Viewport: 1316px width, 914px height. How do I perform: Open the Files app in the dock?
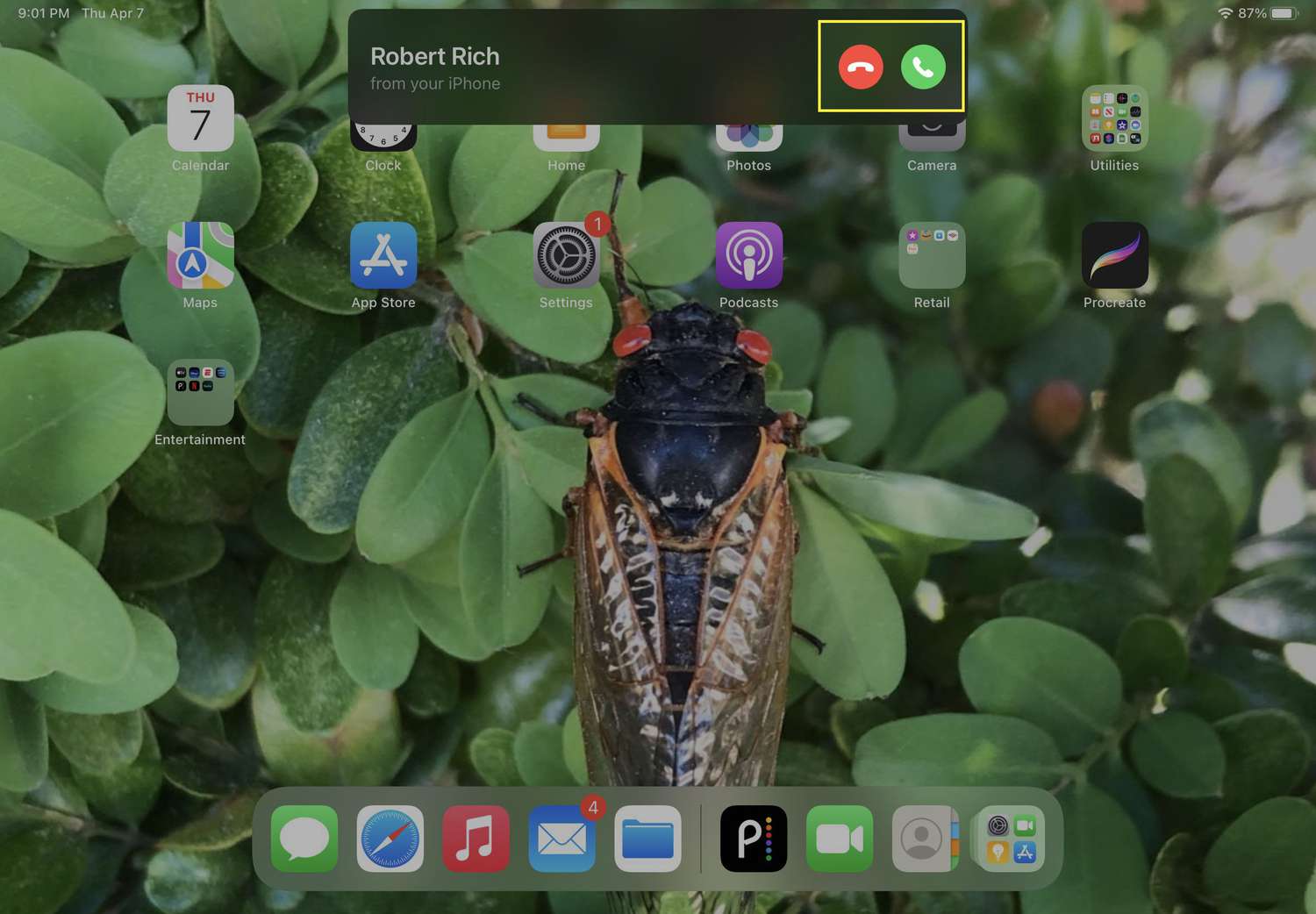point(647,839)
